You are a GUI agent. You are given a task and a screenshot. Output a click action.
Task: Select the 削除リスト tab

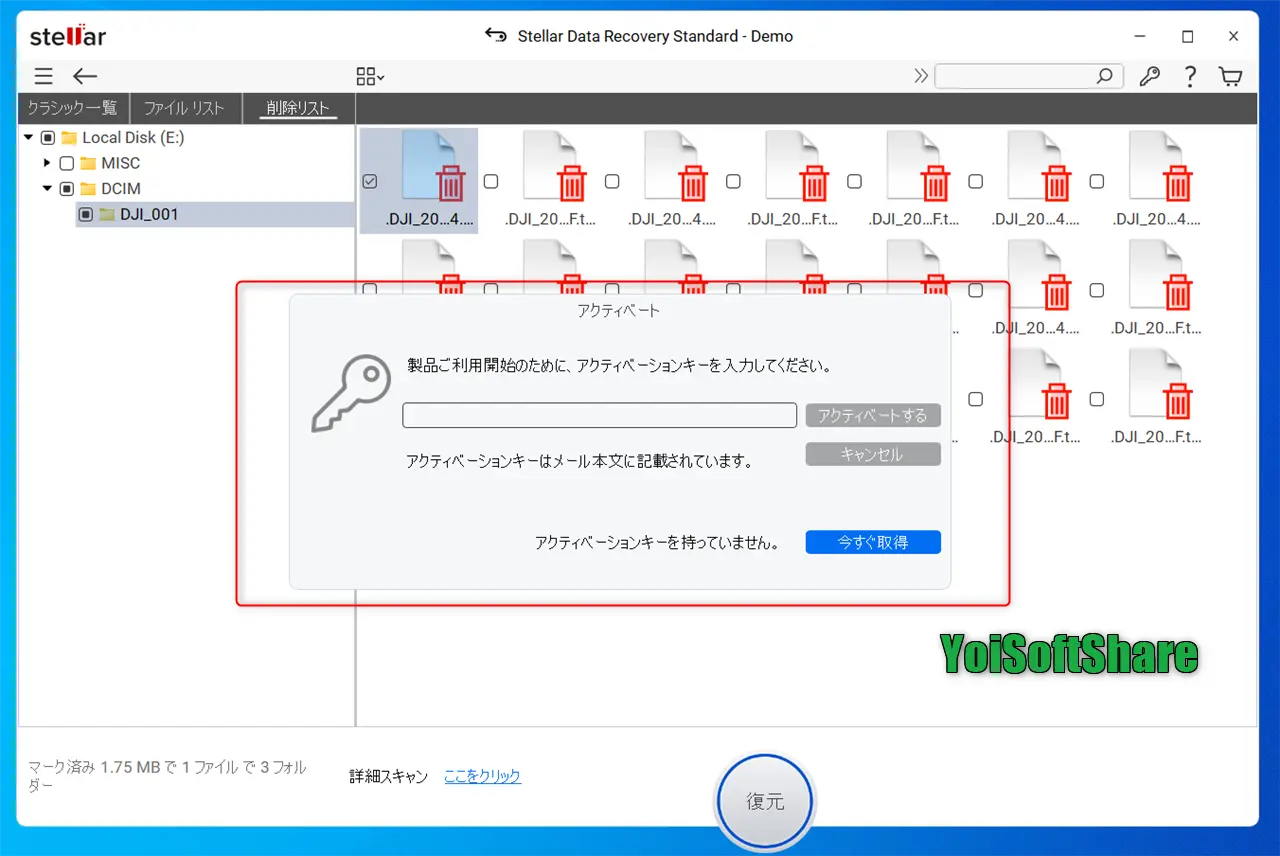tap(298, 108)
